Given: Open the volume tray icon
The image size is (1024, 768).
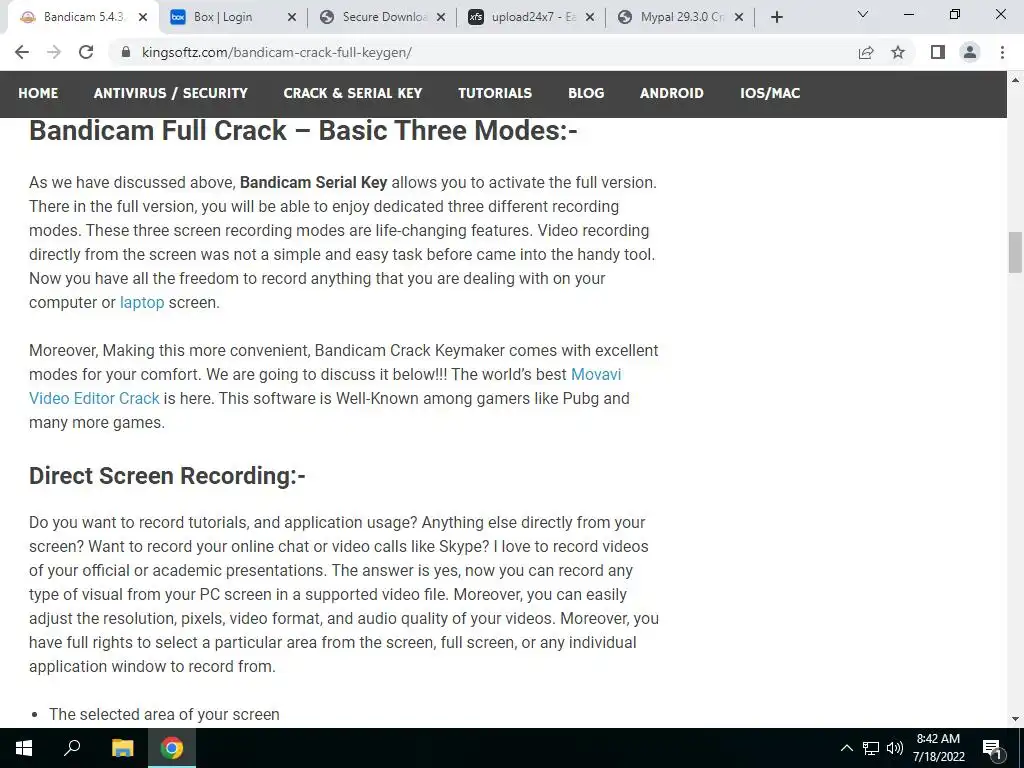Looking at the screenshot, I should point(895,748).
